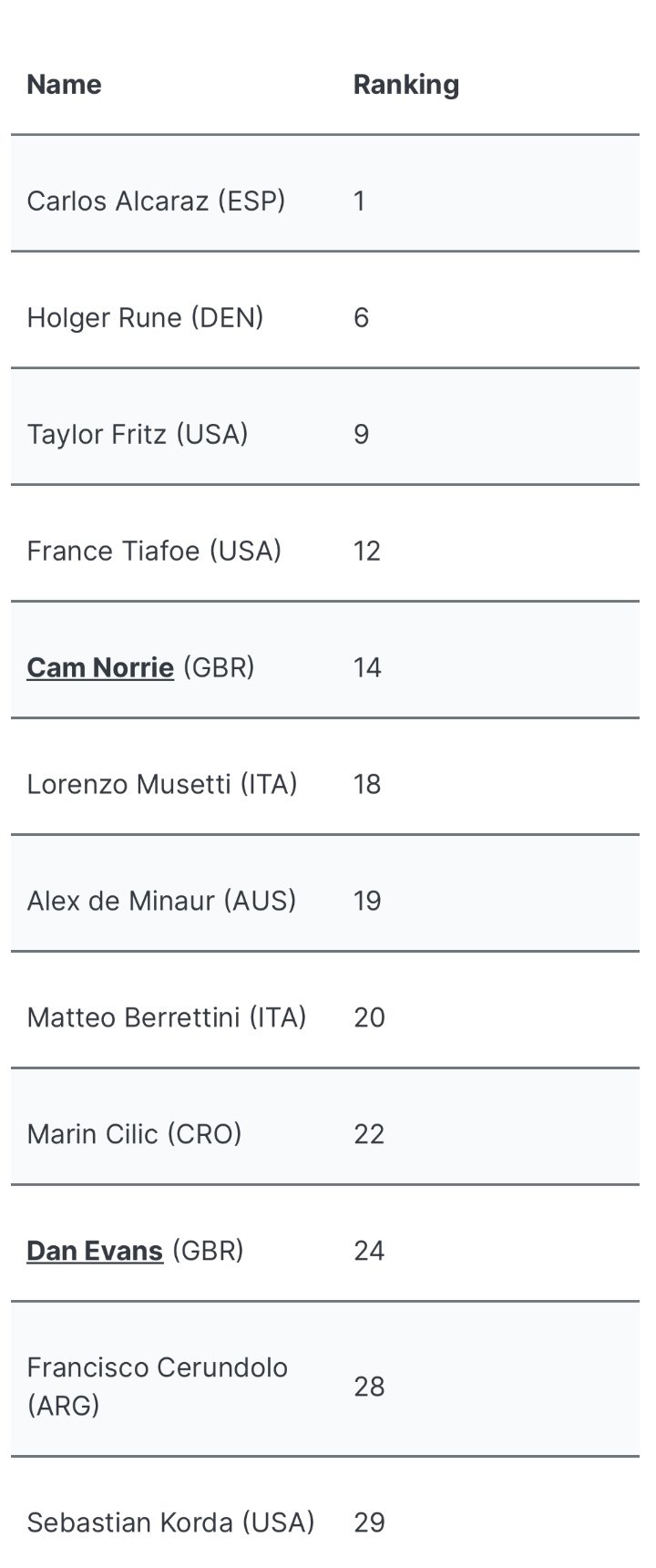Viewport: 656px width, 1568px height.
Task: Click ranking value 29 for Korda
Action: [369, 1522]
